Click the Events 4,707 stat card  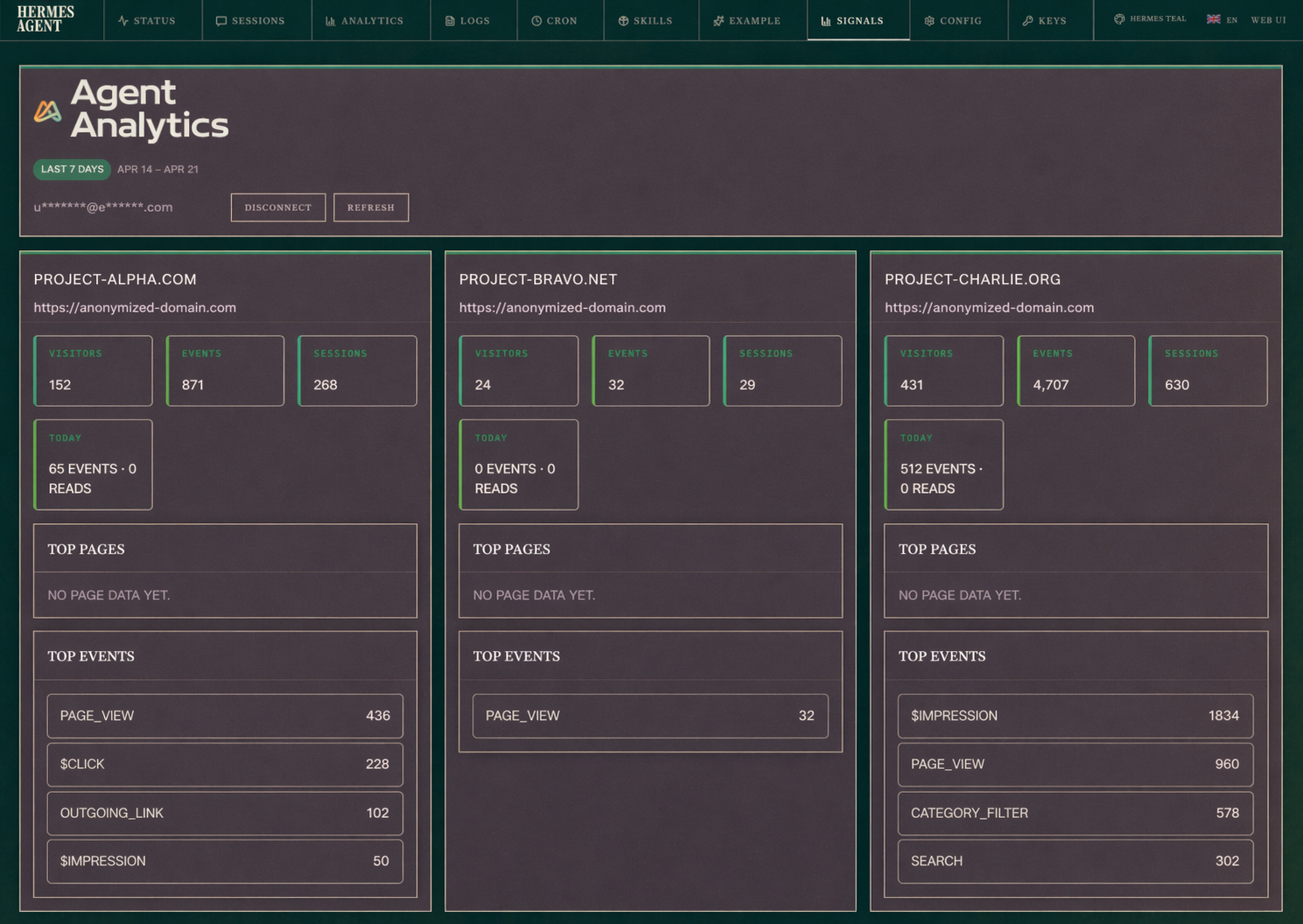pos(1075,371)
